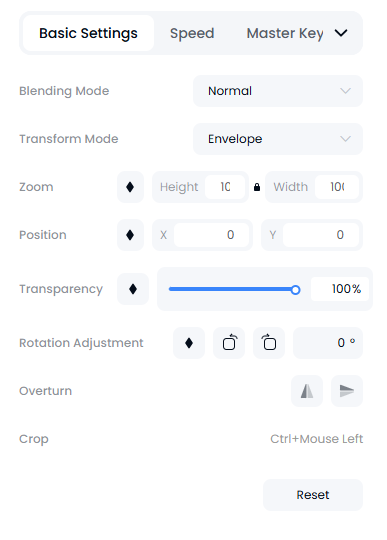
Task: Add a Position keyframe diamond
Action: tap(130, 235)
